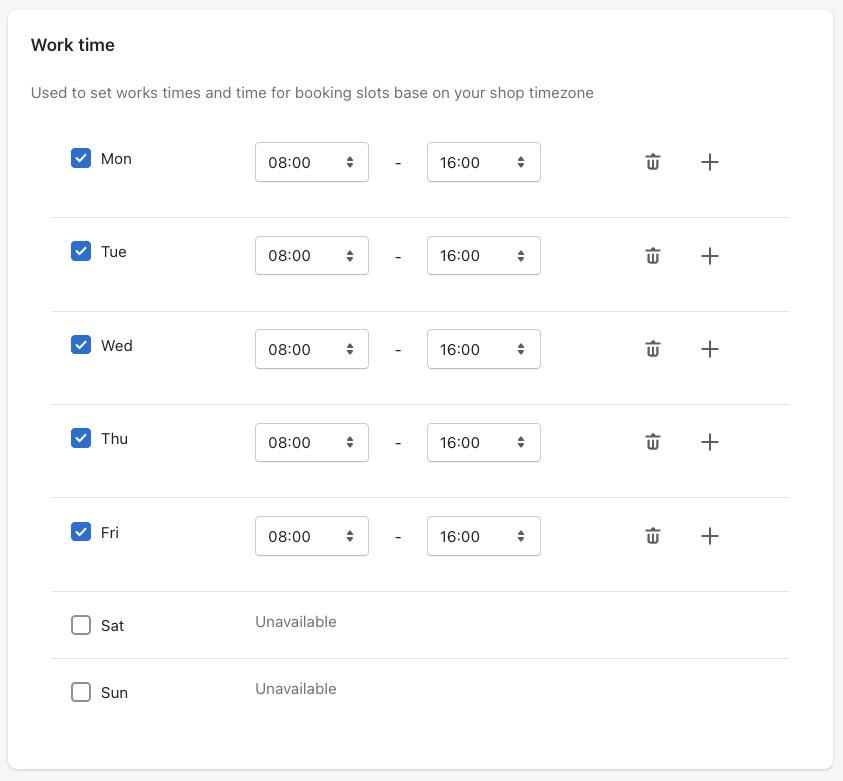Enable Saturday availability checkbox

click(81, 625)
